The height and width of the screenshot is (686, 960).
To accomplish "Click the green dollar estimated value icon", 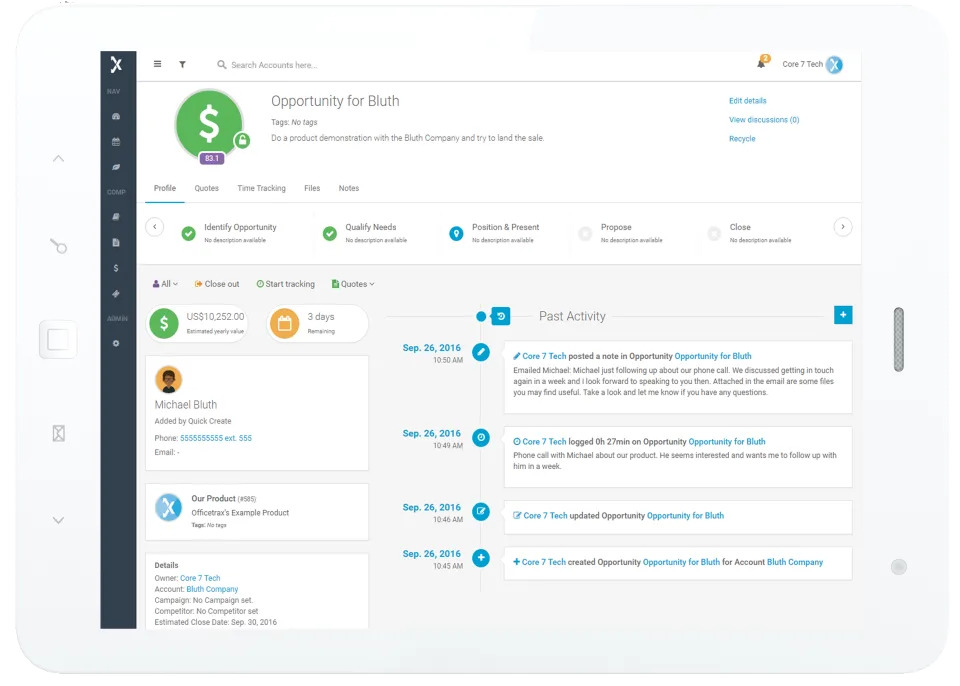I will pos(164,323).
